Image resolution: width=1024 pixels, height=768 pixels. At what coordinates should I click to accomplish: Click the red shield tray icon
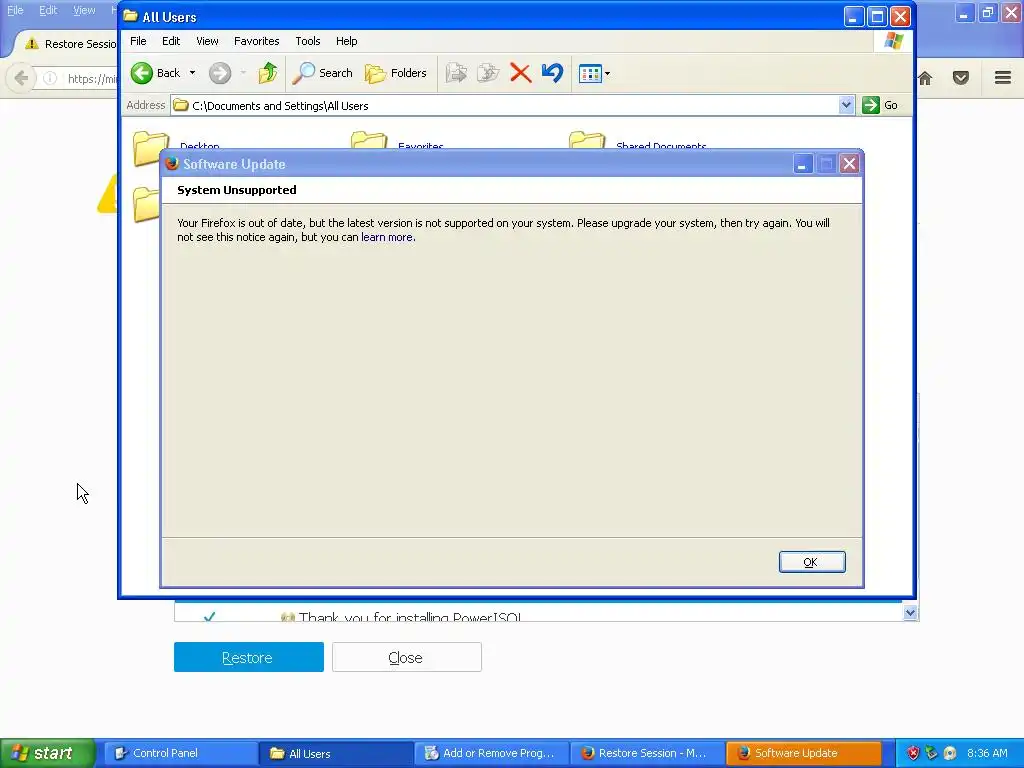[x=913, y=753]
